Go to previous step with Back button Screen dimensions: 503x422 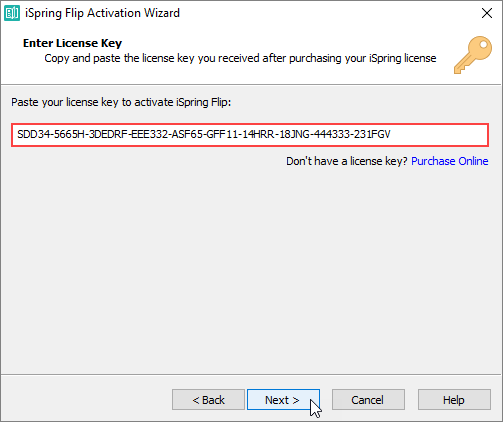coord(208,400)
